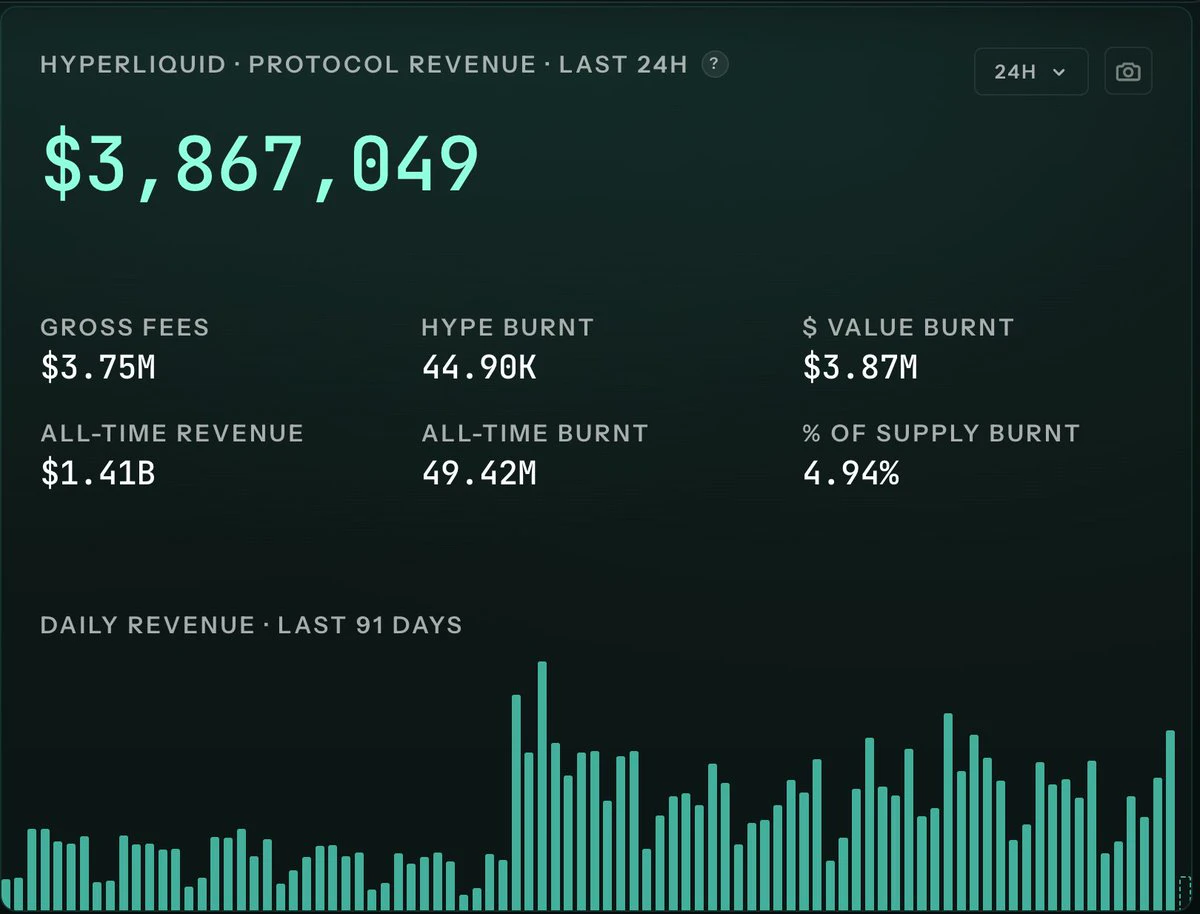Click the $3,867,049 revenue figure
Viewport: 1200px width, 914px height.
point(260,165)
